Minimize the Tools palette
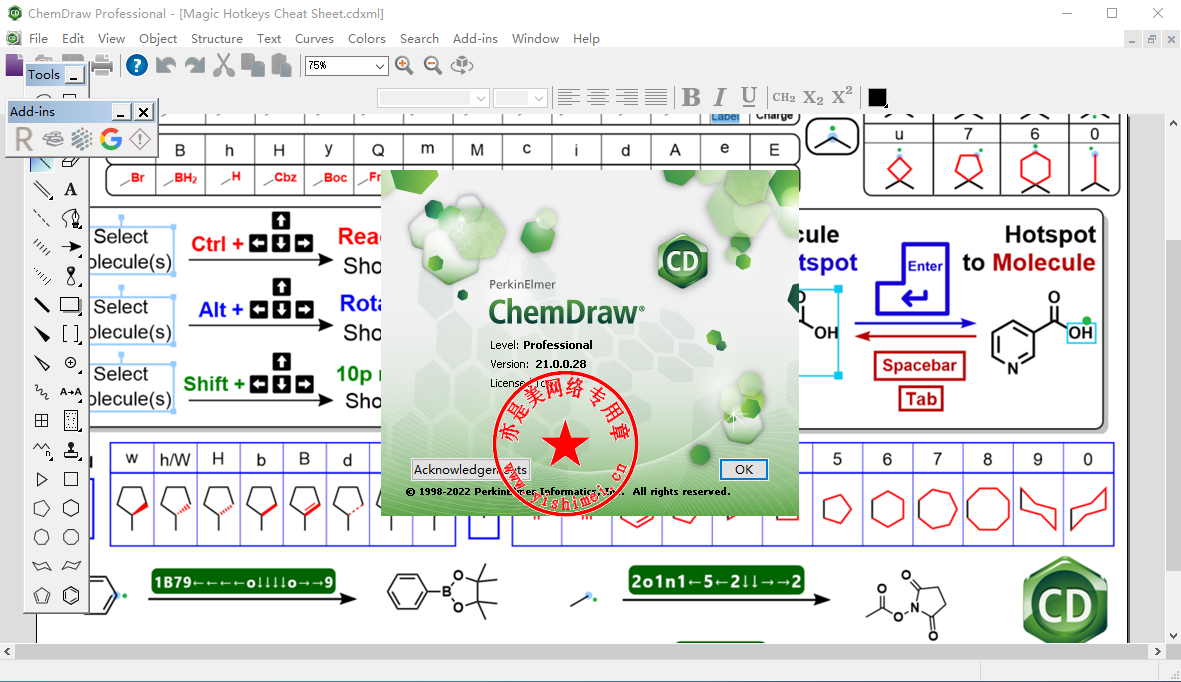 pyautogui.click(x=73, y=75)
